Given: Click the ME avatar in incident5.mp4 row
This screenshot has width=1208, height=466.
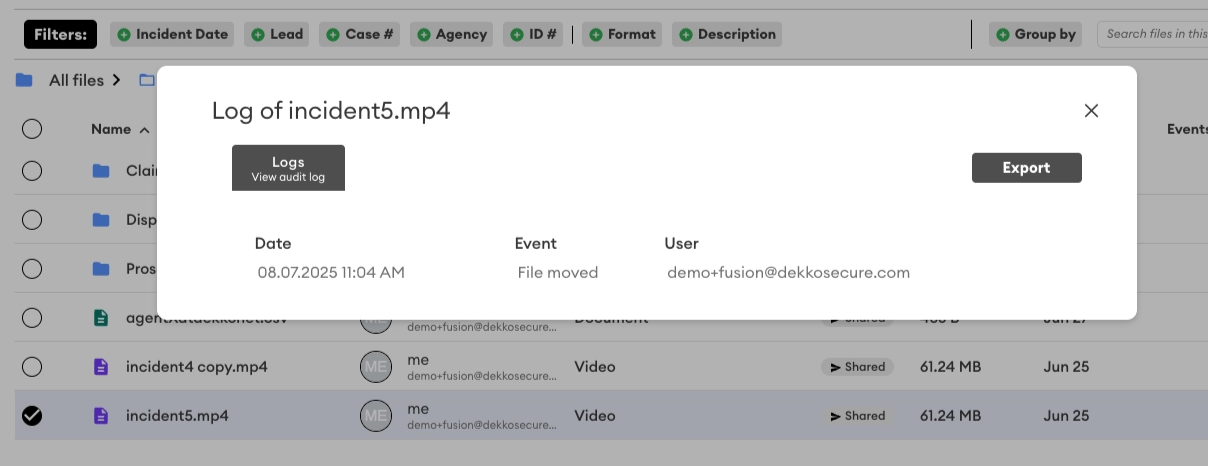Looking at the screenshot, I should point(376,416).
